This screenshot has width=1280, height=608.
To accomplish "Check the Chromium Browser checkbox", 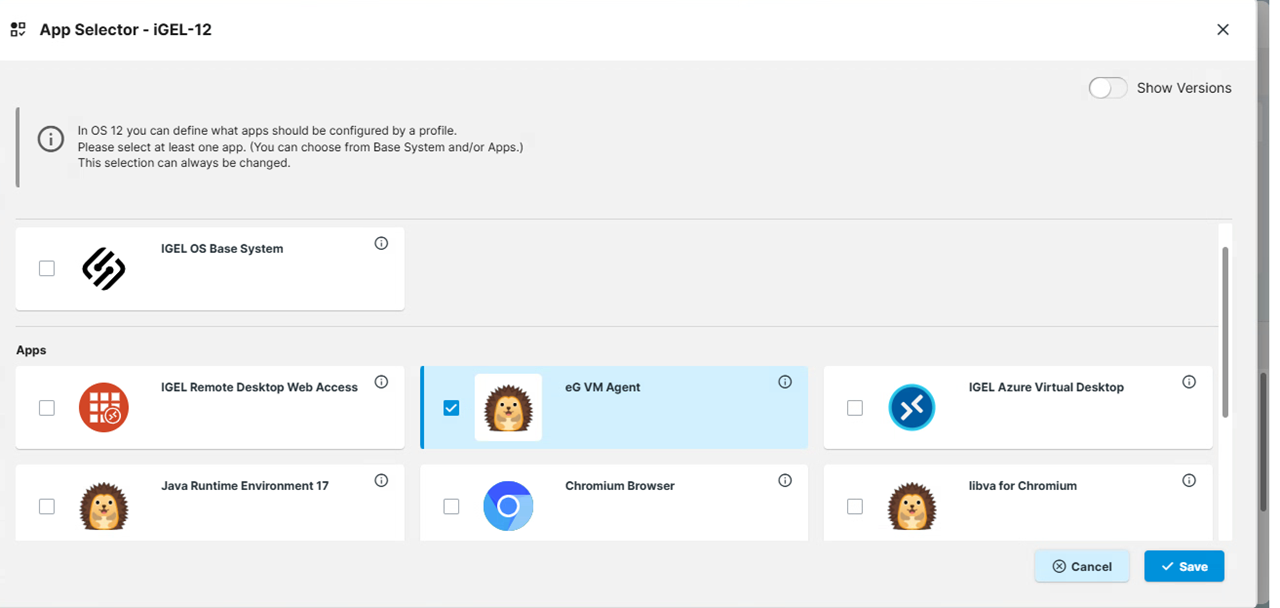I will pos(451,506).
